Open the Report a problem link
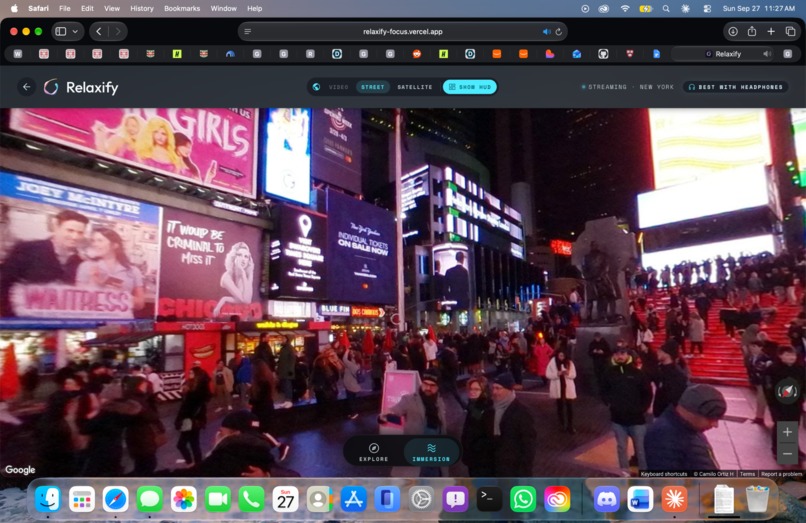Screen dimensions: 806x523 [781, 474]
